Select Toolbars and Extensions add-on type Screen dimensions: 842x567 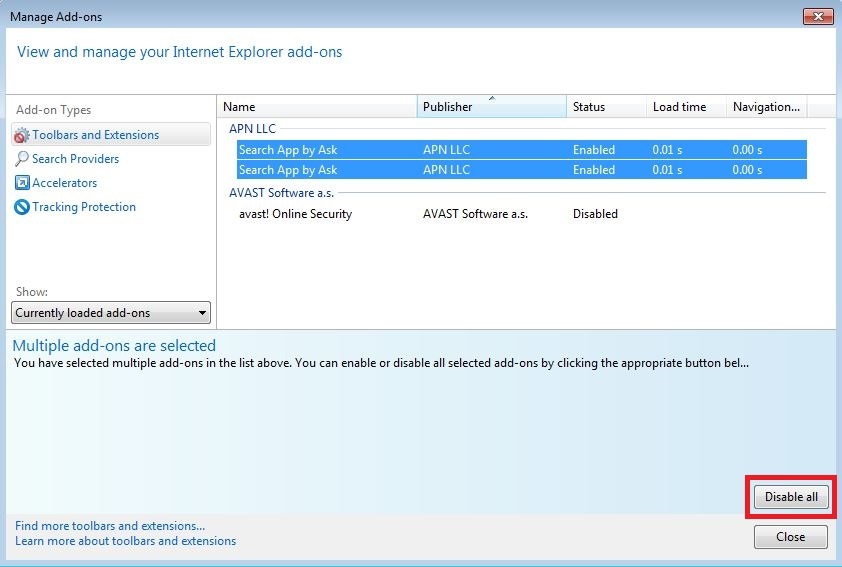(111, 135)
